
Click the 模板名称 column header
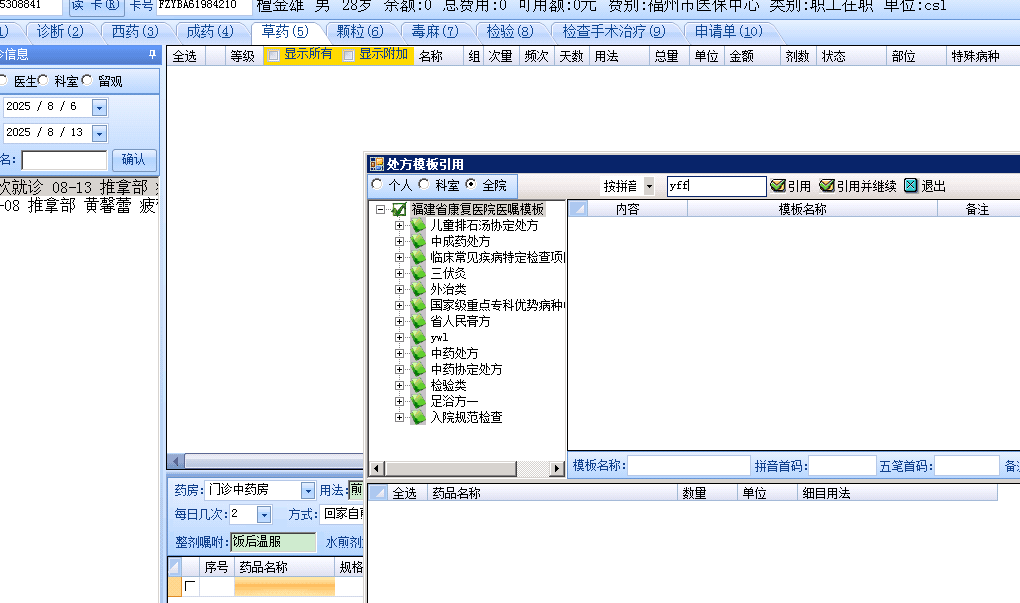click(x=812, y=209)
